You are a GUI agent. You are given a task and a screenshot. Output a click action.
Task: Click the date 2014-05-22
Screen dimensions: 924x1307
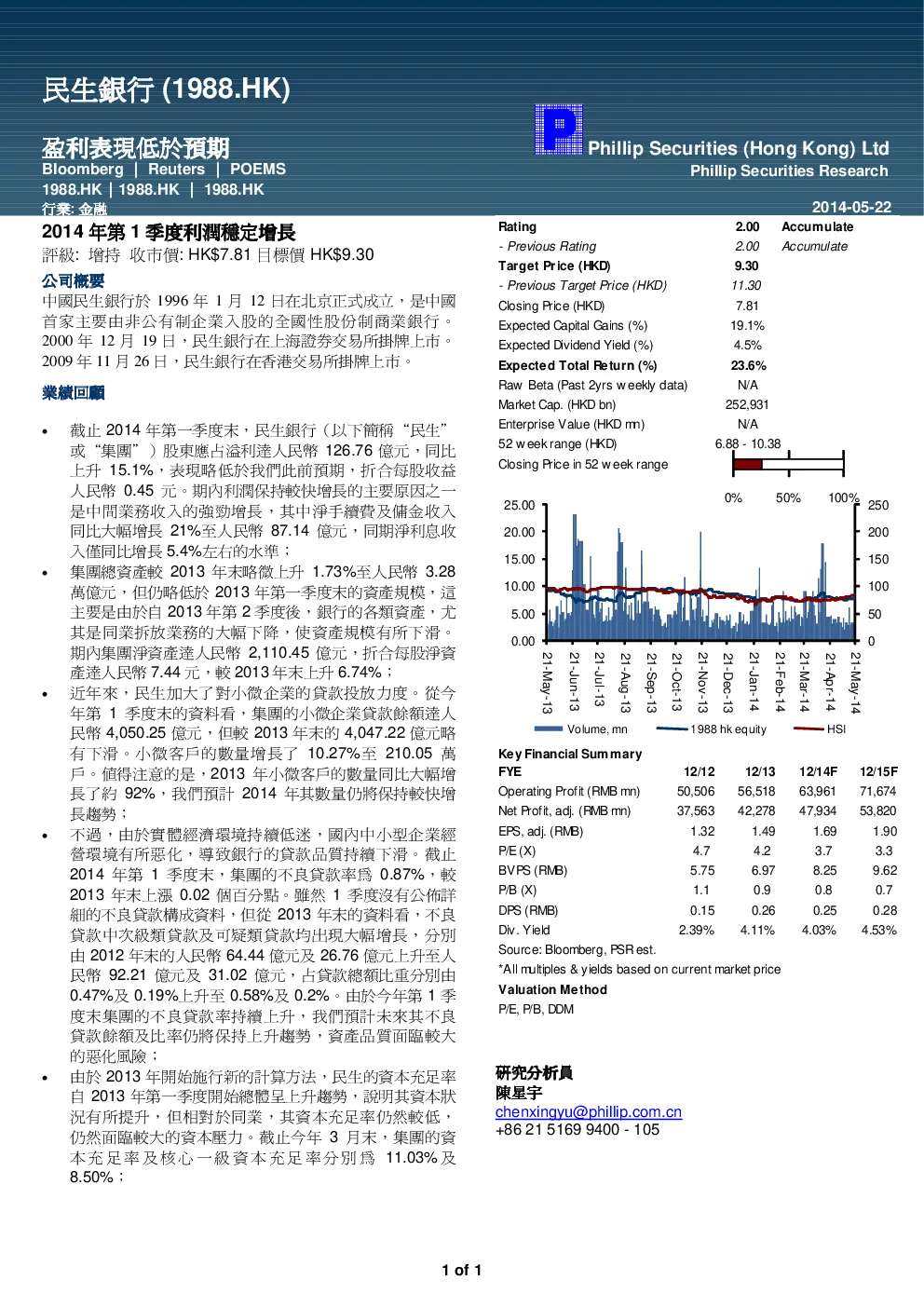pos(851,207)
